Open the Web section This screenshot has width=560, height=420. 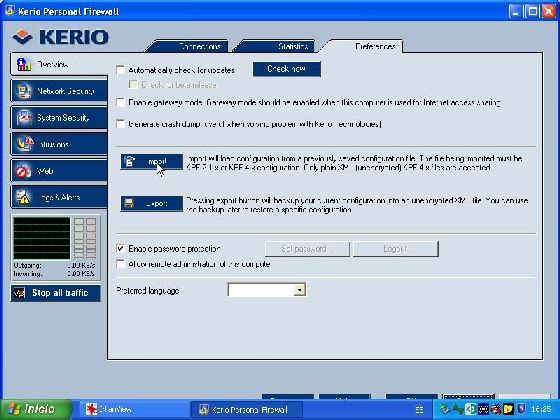59,171
